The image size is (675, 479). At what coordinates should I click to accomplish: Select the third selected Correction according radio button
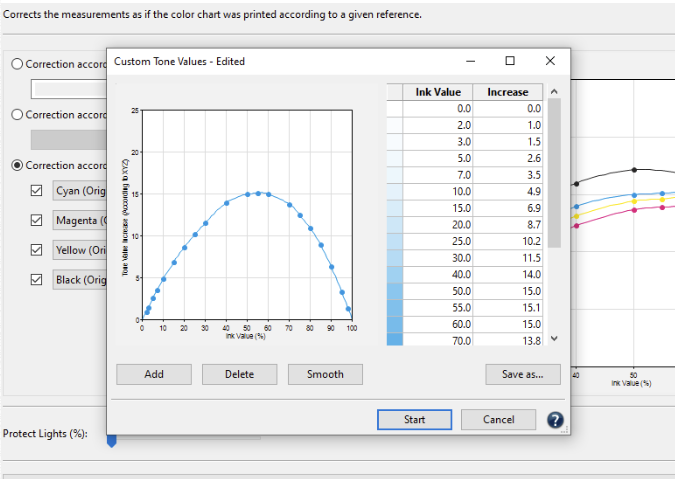(17, 165)
